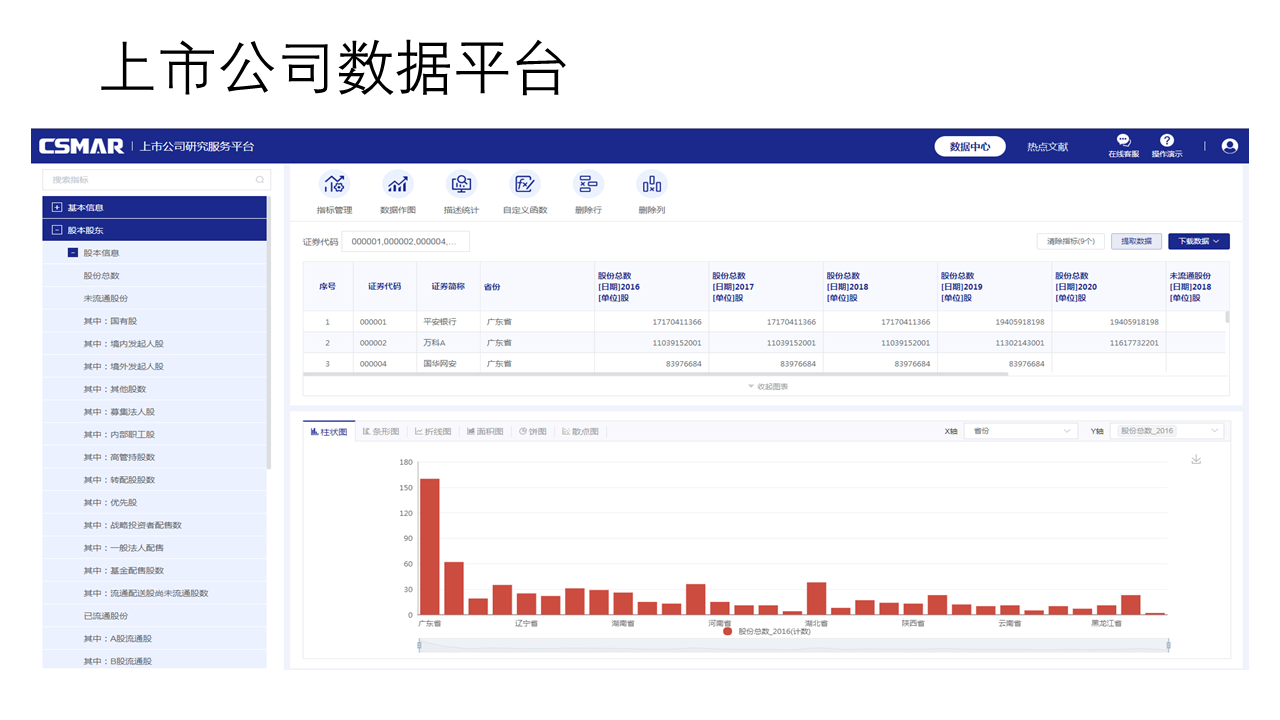Viewport: 1280px width, 720px height.
Task: Select the 数据作图 icon
Action: pyautogui.click(x=398, y=192)
